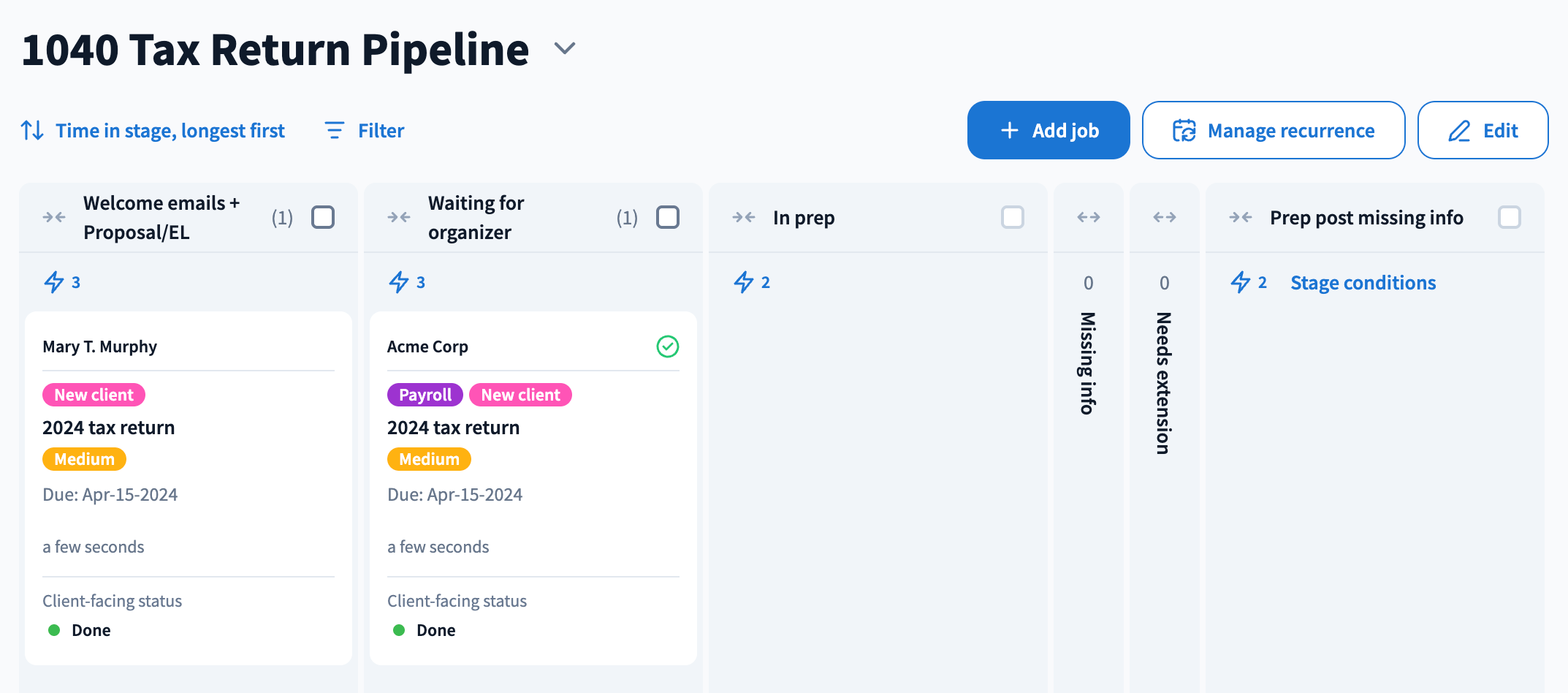Click the Filter lines icon
The height and width of the screenshot is (693, 1568).
(x=334, y=131)
